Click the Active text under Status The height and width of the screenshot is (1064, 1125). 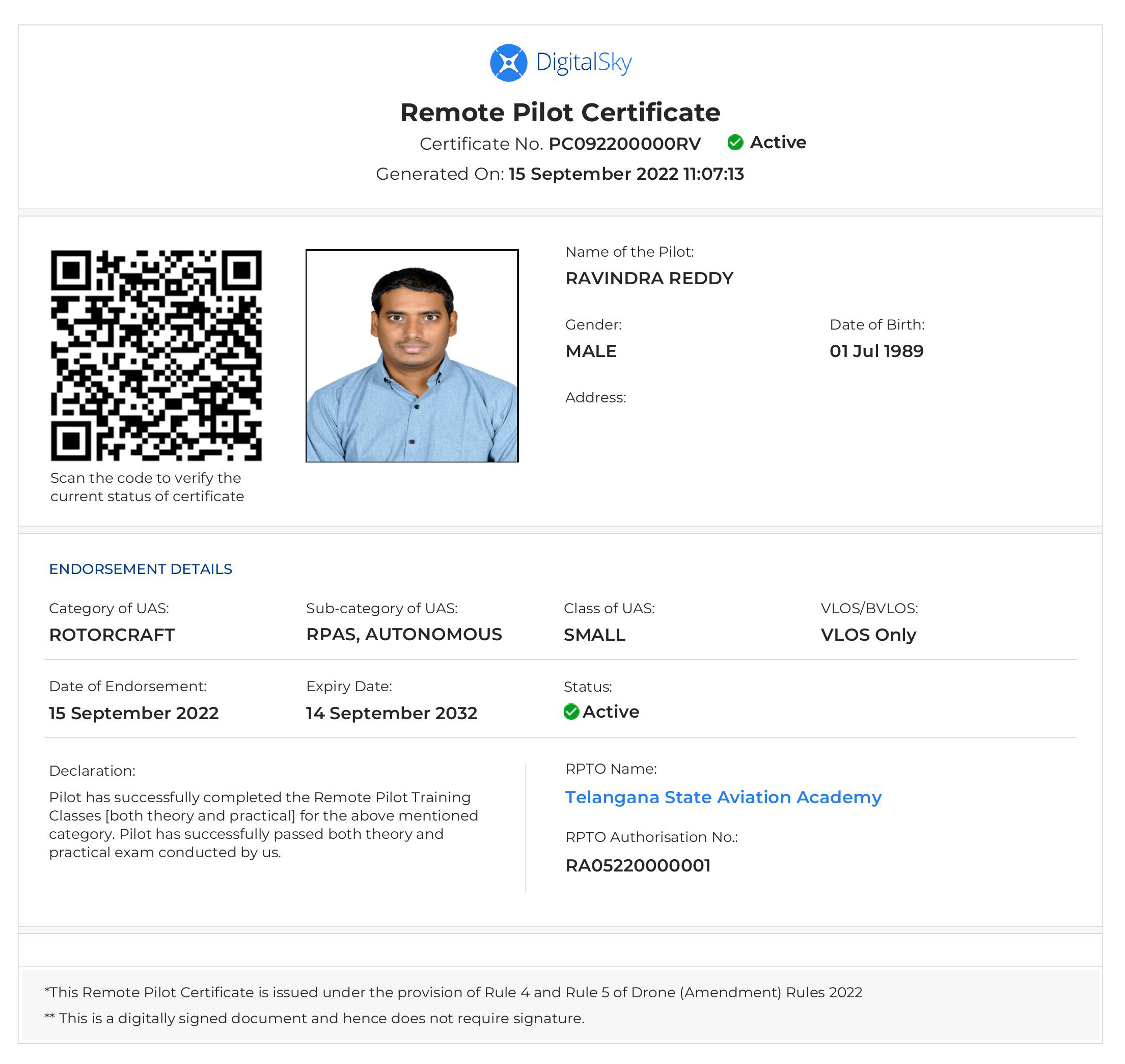click(611, 712)
